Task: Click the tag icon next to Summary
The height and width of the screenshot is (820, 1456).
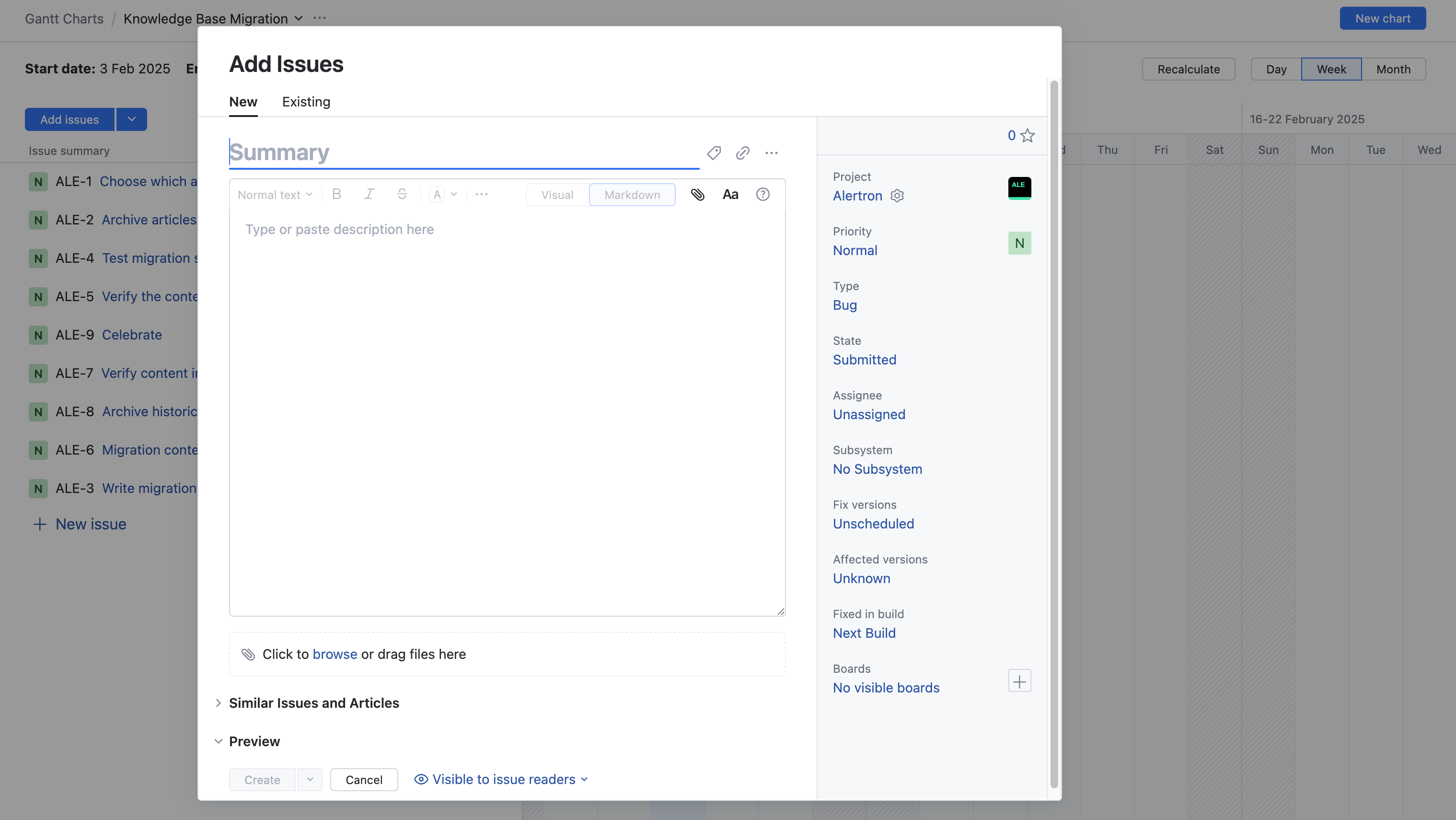Action: tap(714, 152)
